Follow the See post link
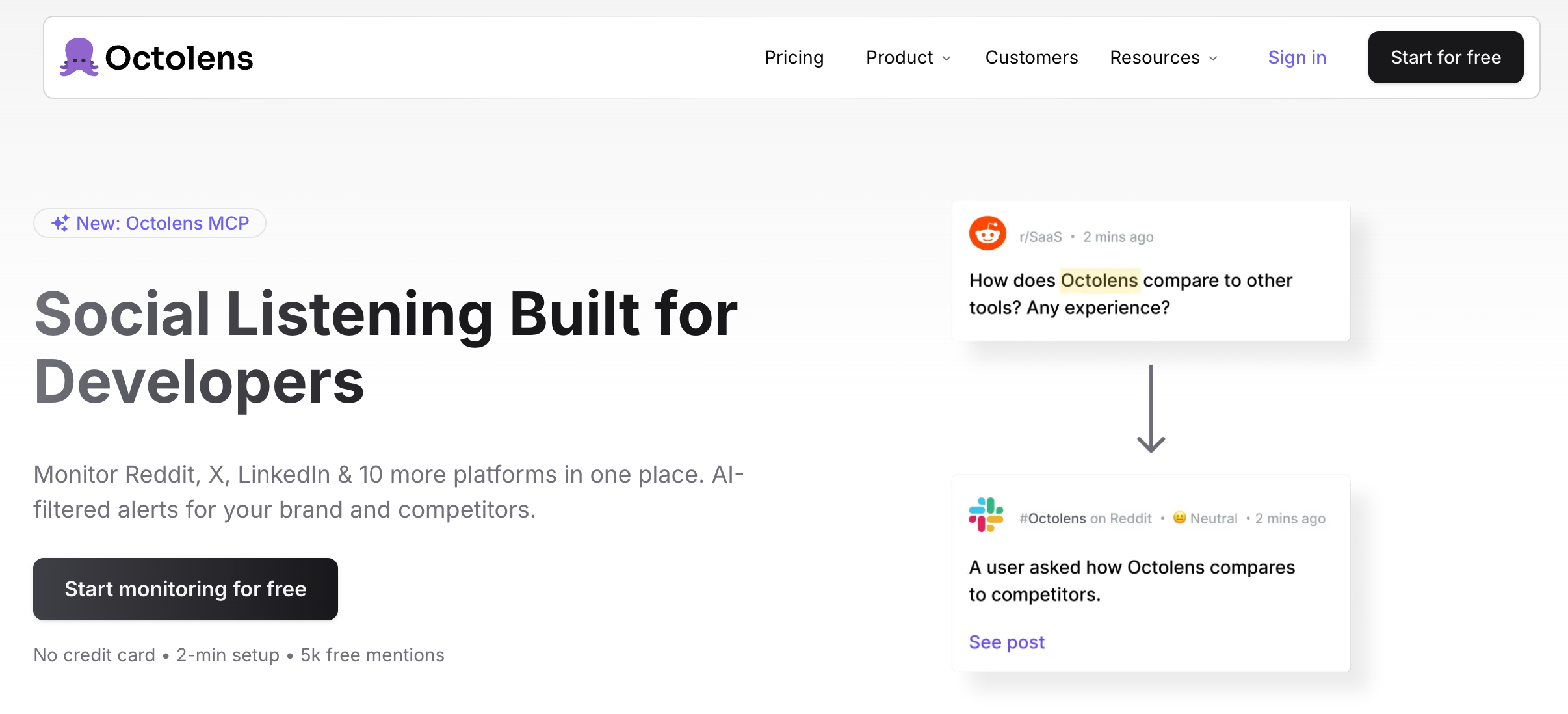 click(1006, 642)
